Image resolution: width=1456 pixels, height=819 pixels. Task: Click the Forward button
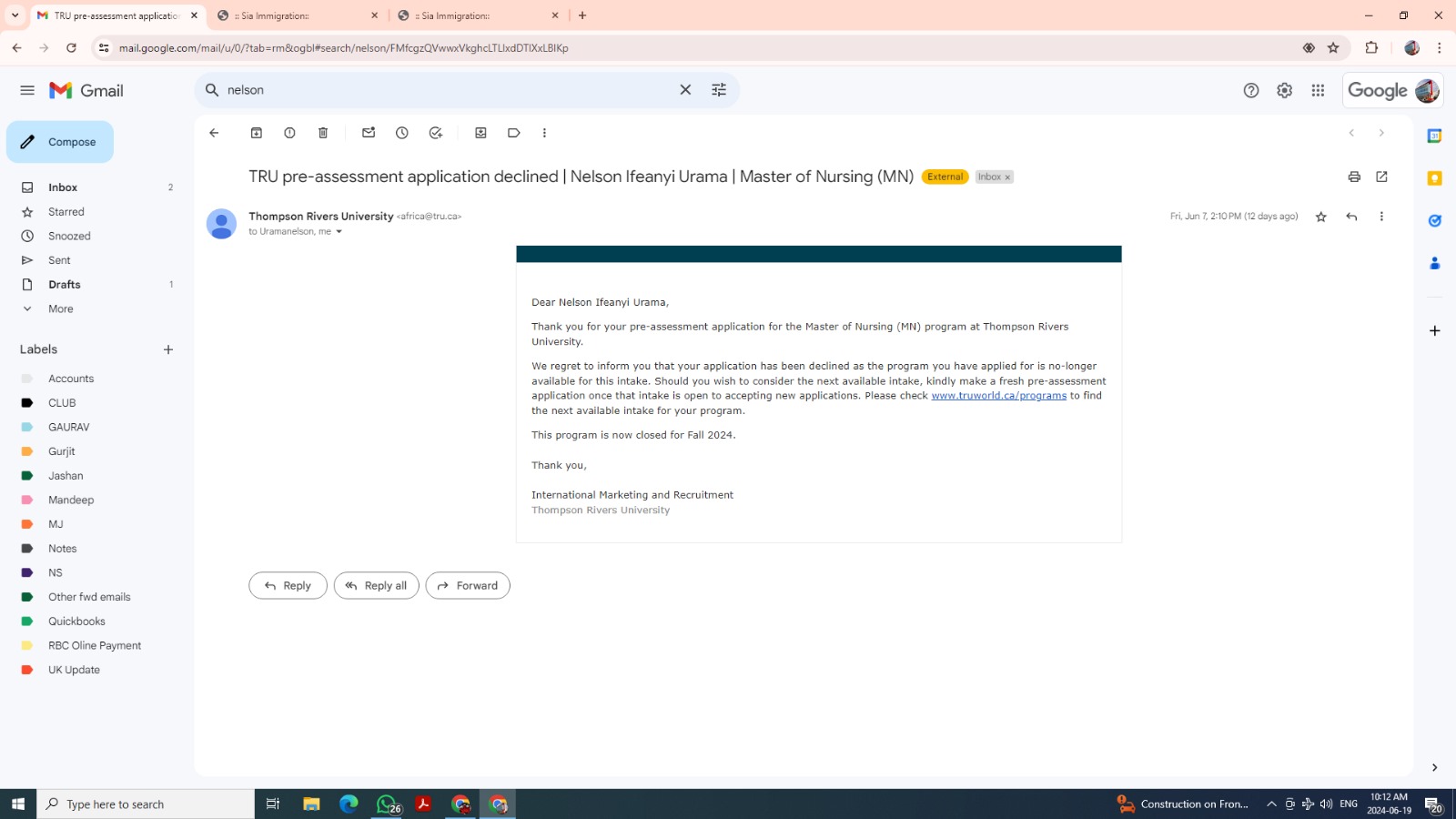[468, 586]
